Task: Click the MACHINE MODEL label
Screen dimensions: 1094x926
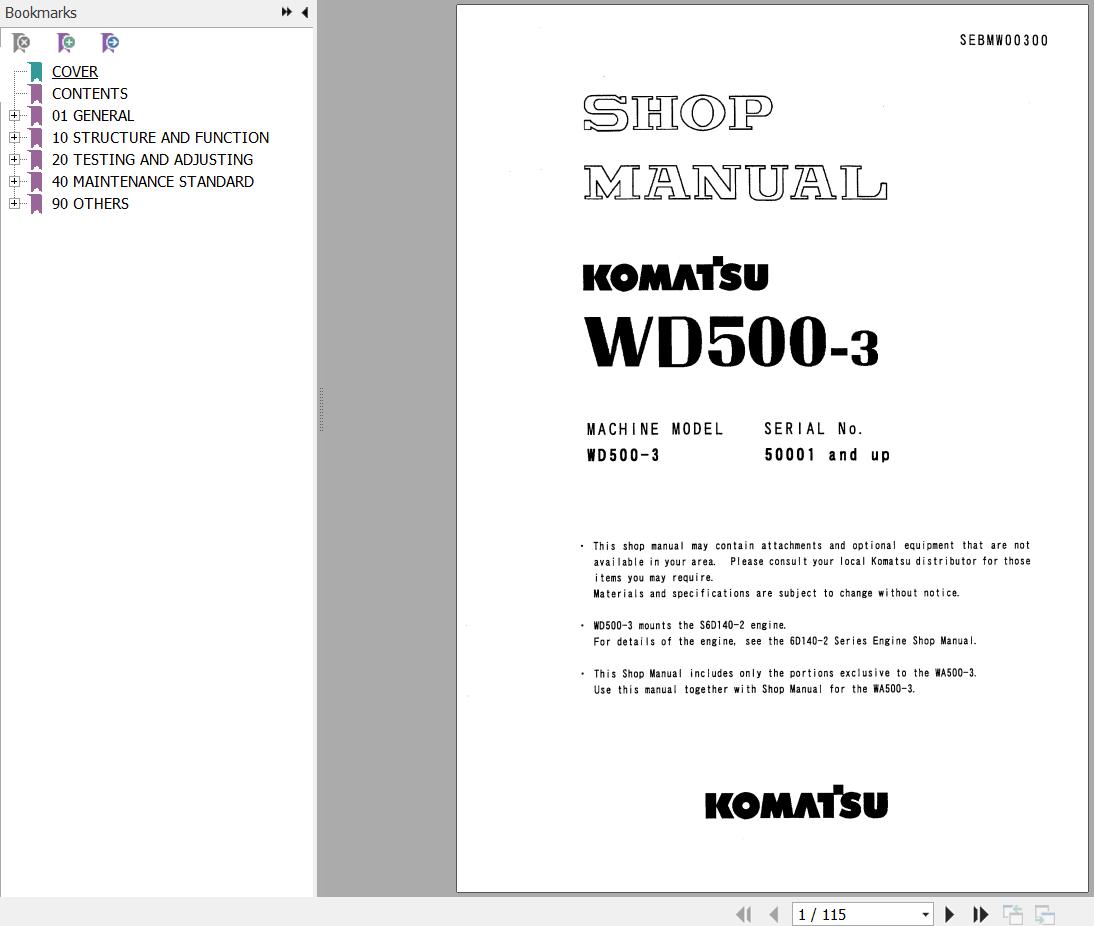Action: 654,429
